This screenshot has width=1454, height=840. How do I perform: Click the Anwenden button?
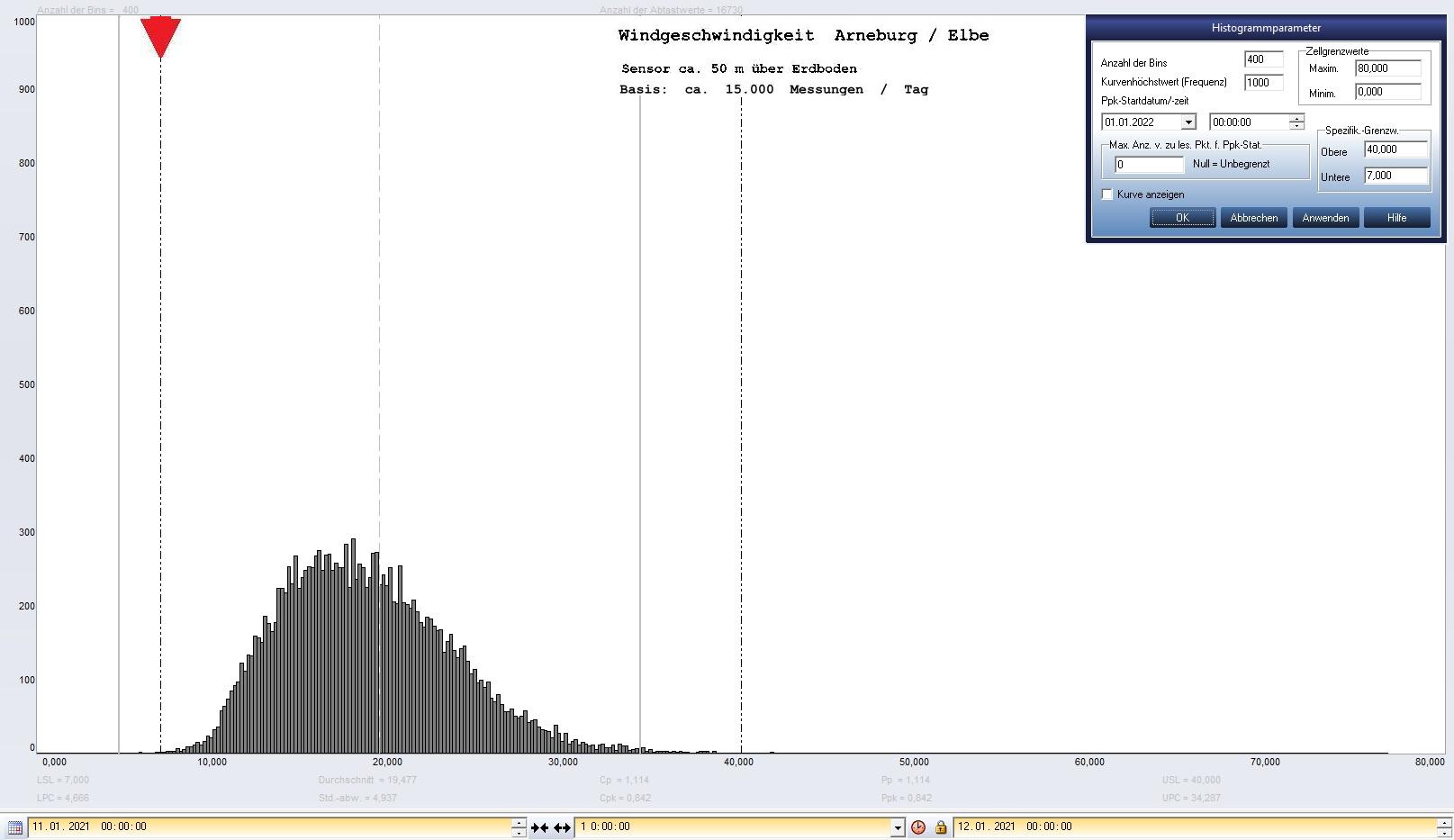click(1325, 218)
